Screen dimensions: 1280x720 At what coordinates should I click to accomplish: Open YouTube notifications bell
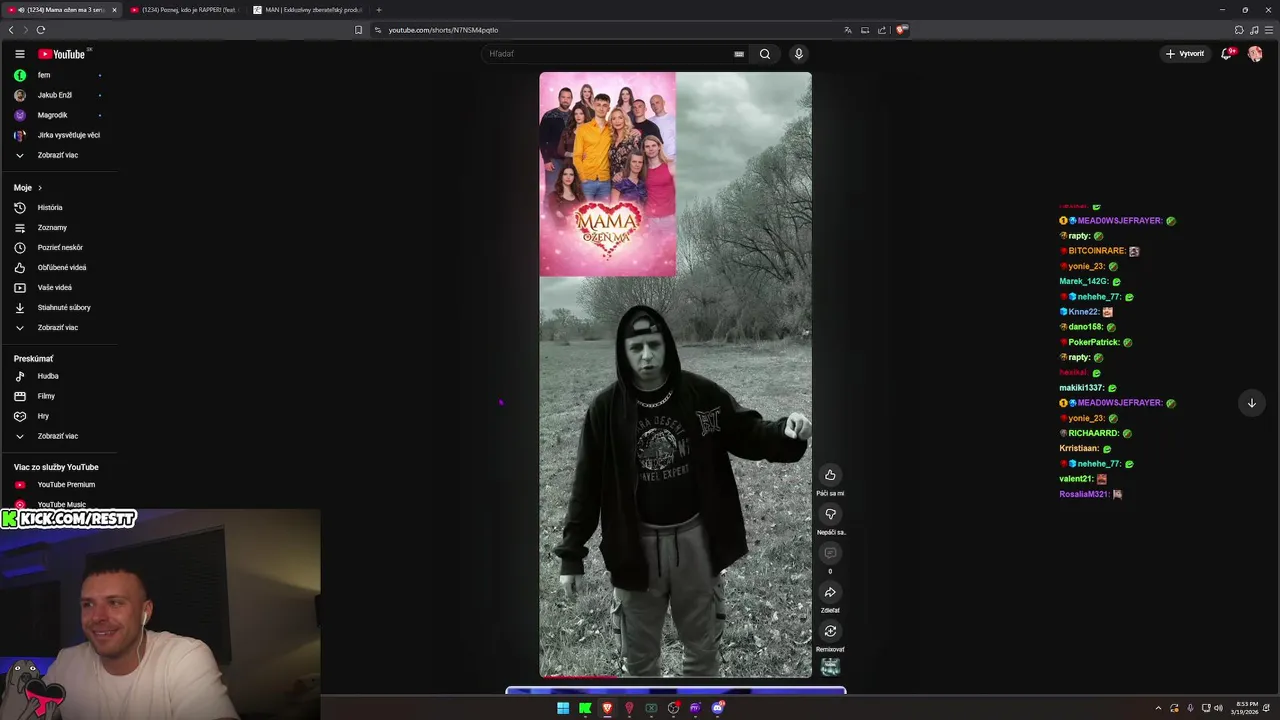click(1226, 54)
